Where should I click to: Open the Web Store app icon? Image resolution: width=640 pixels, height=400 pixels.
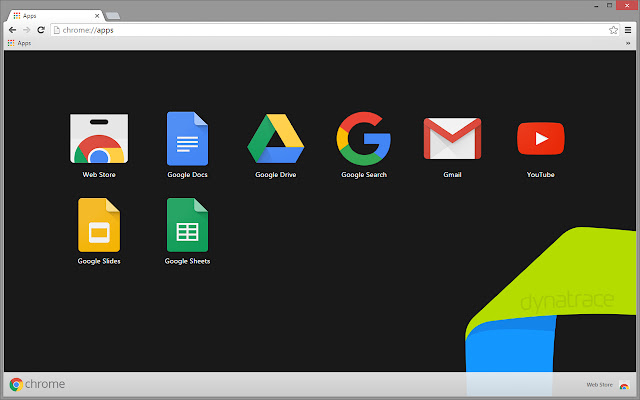pyautogui.click(x=99, y=139)
